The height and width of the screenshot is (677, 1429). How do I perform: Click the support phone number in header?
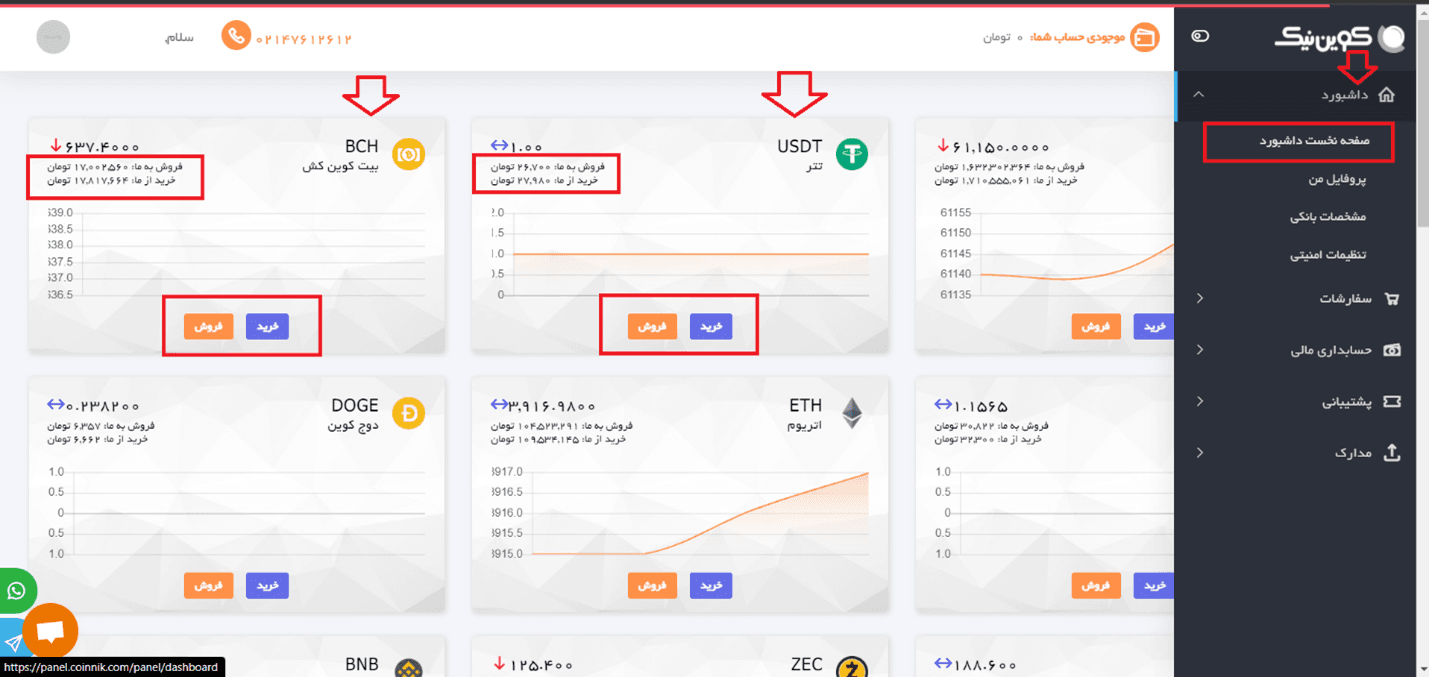pos(304,38)
